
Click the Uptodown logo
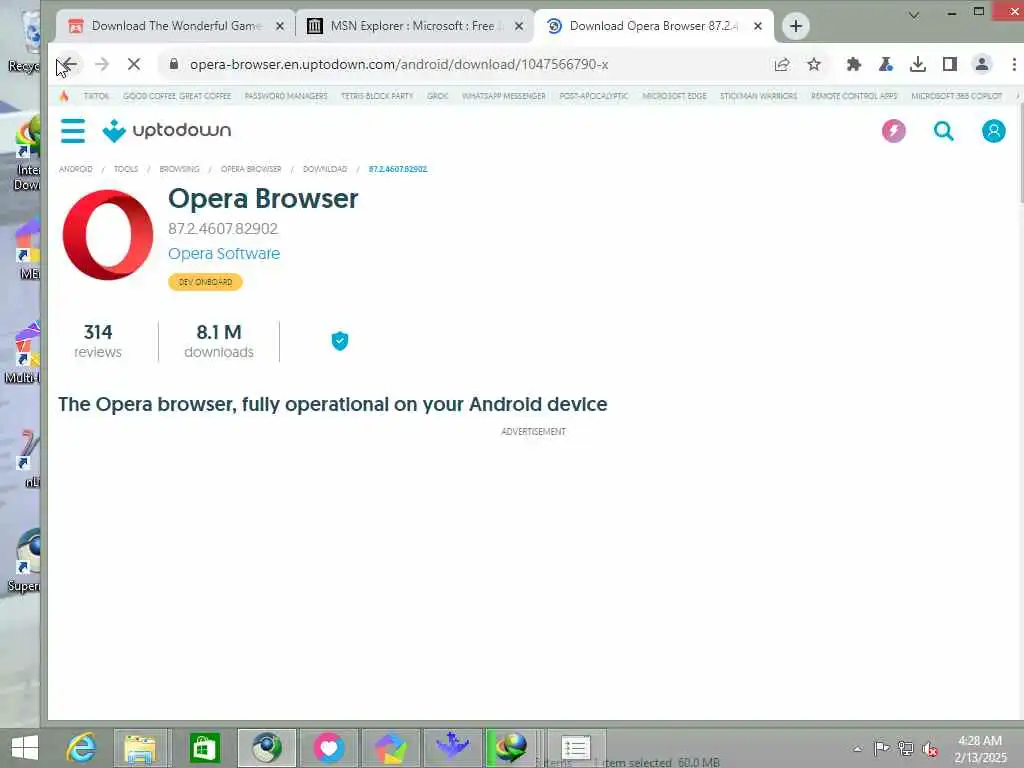point(167,131)
